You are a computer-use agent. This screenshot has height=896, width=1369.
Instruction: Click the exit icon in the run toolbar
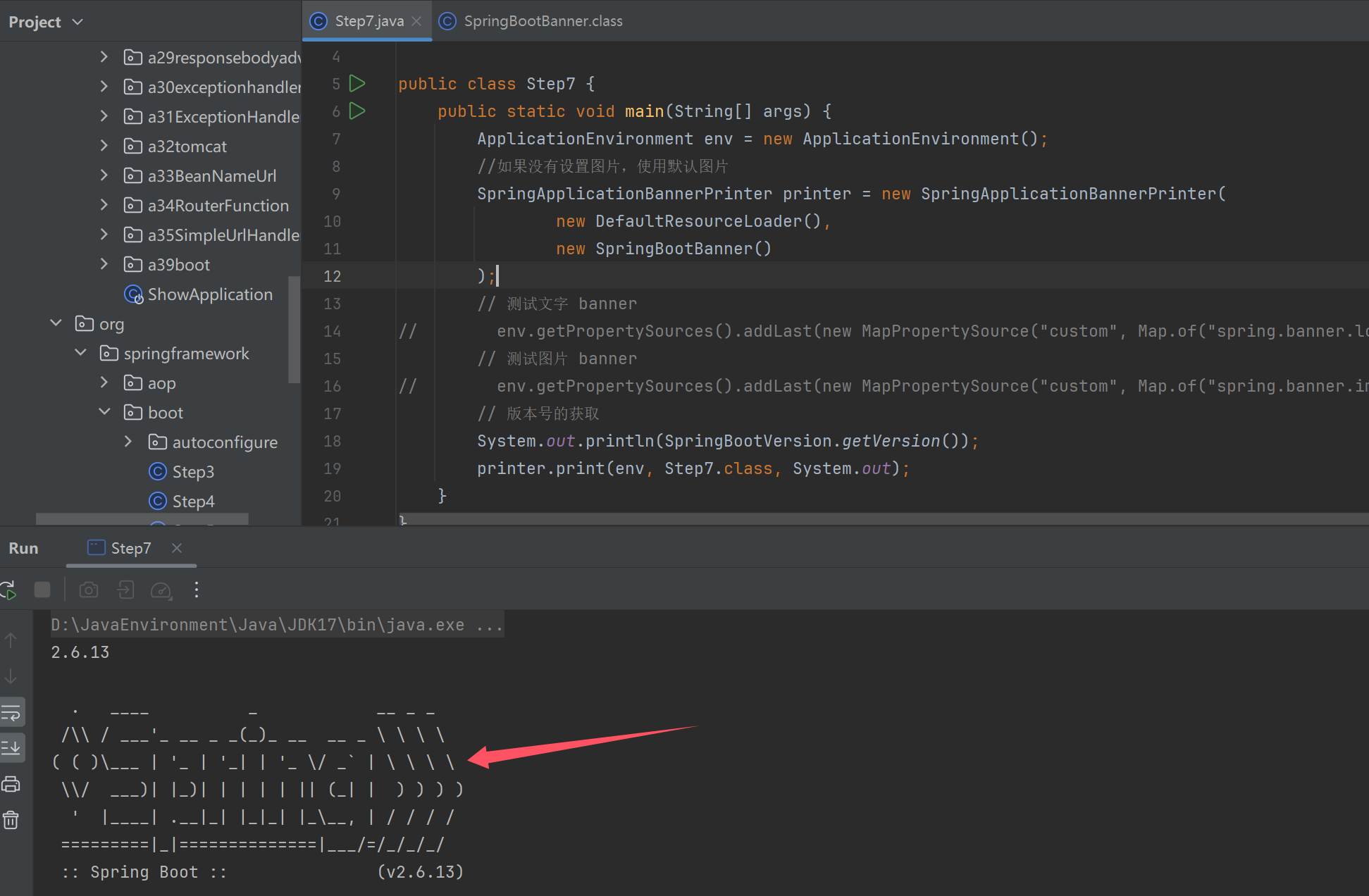coord(125,590)
